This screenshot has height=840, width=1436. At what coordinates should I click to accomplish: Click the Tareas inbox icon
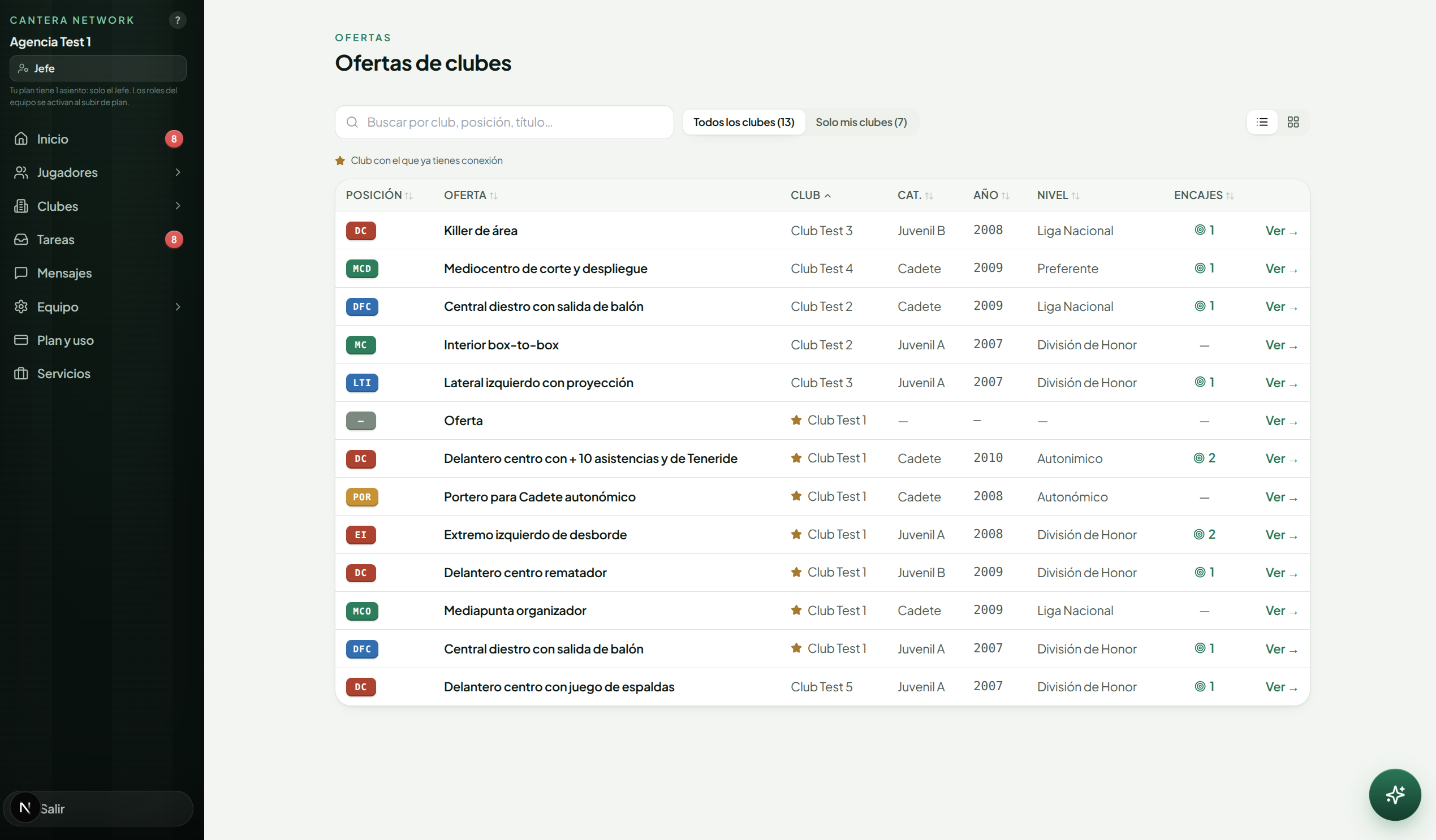tap(21, 239)
